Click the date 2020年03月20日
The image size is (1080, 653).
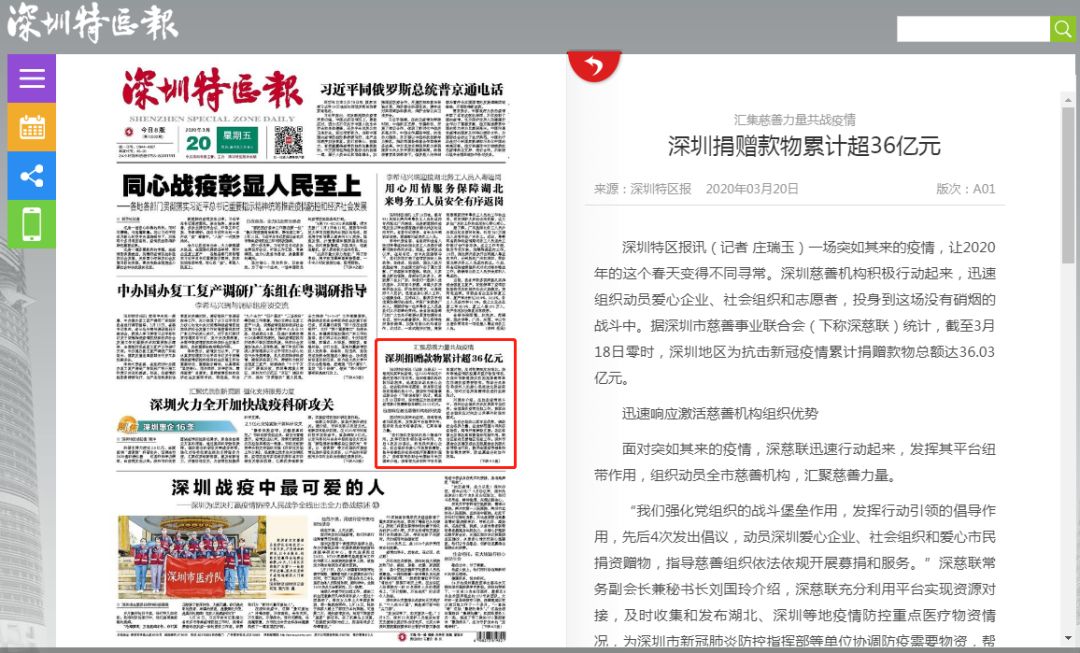coord(752,189)
